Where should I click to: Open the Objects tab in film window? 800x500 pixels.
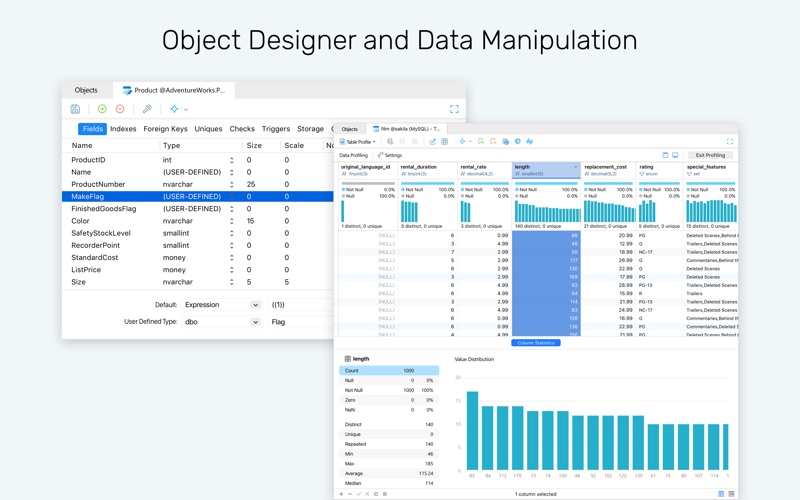pos(349,129)
